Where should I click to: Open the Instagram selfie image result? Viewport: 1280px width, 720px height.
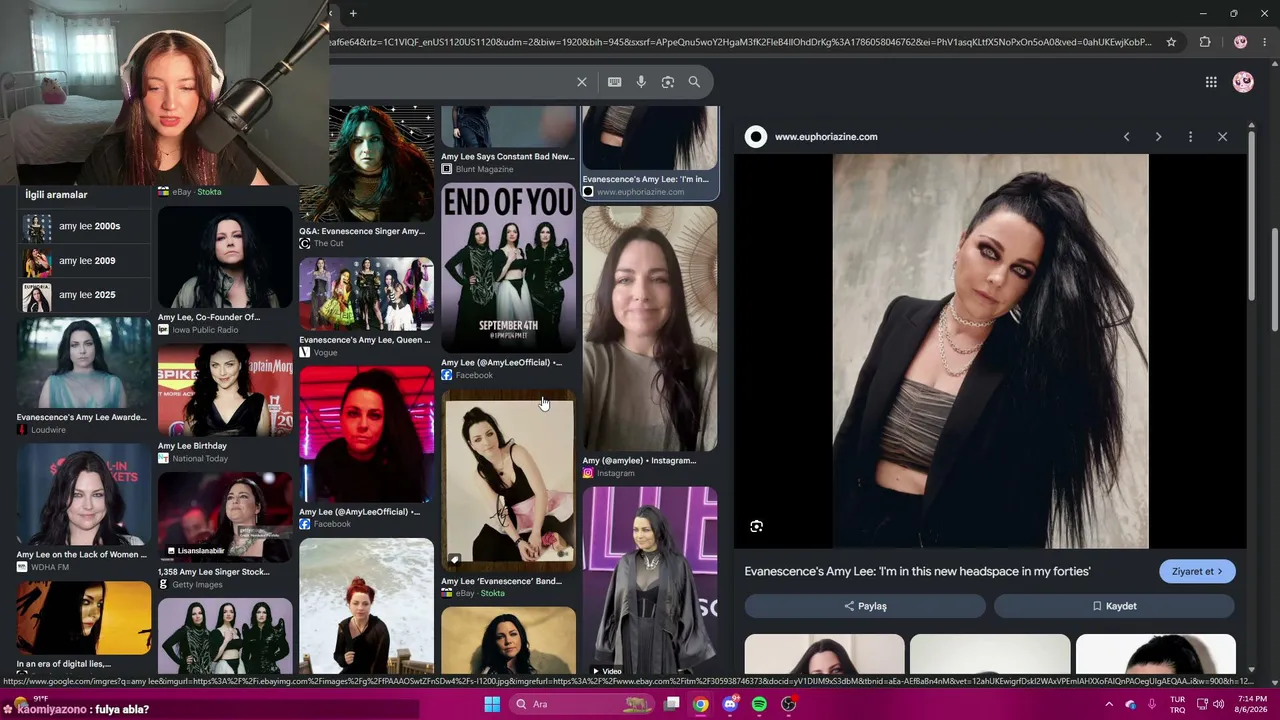pos(650,329)
